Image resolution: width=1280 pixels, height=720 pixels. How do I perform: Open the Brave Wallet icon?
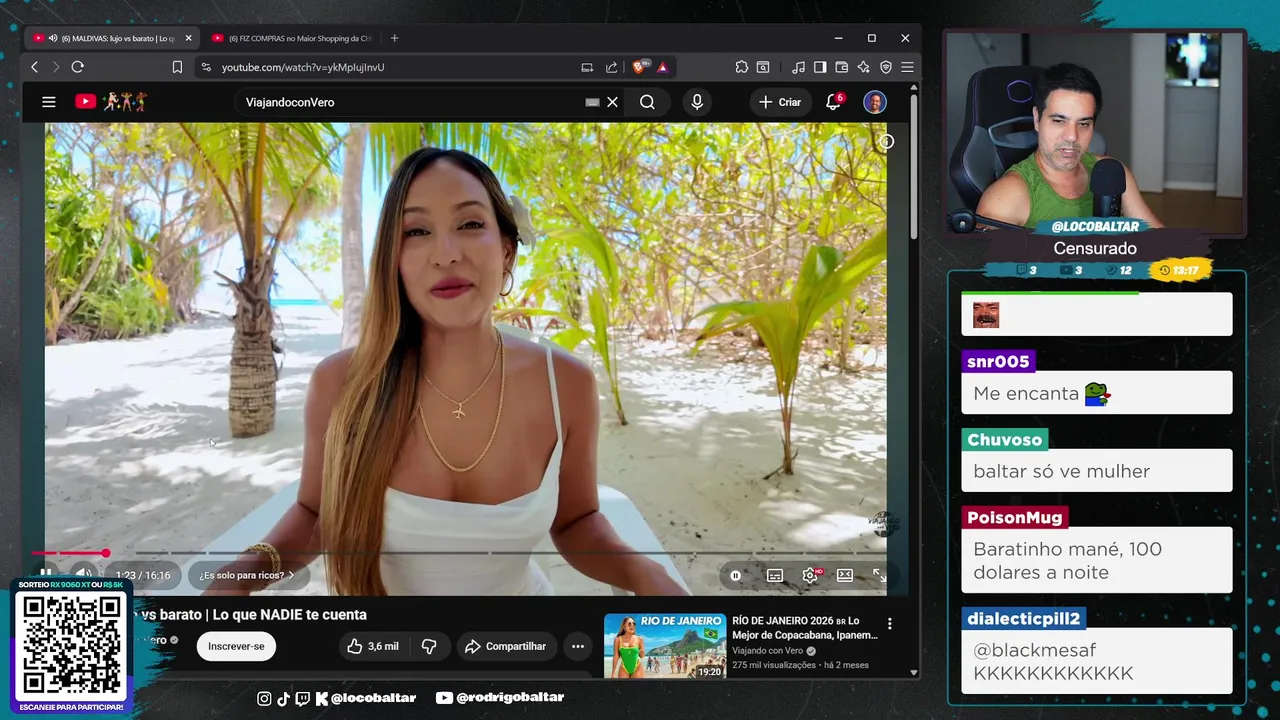tap(841, 67)
